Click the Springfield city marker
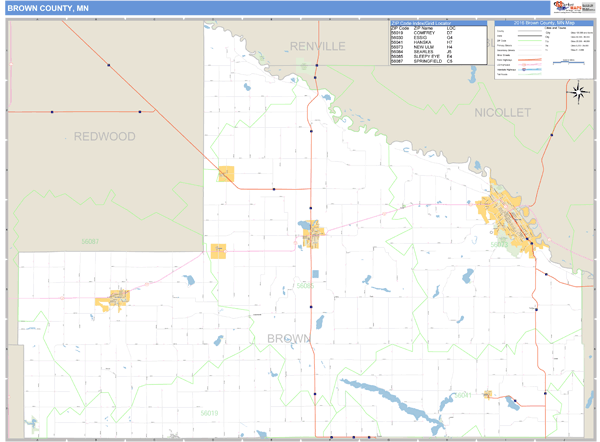 pos(113,299)
